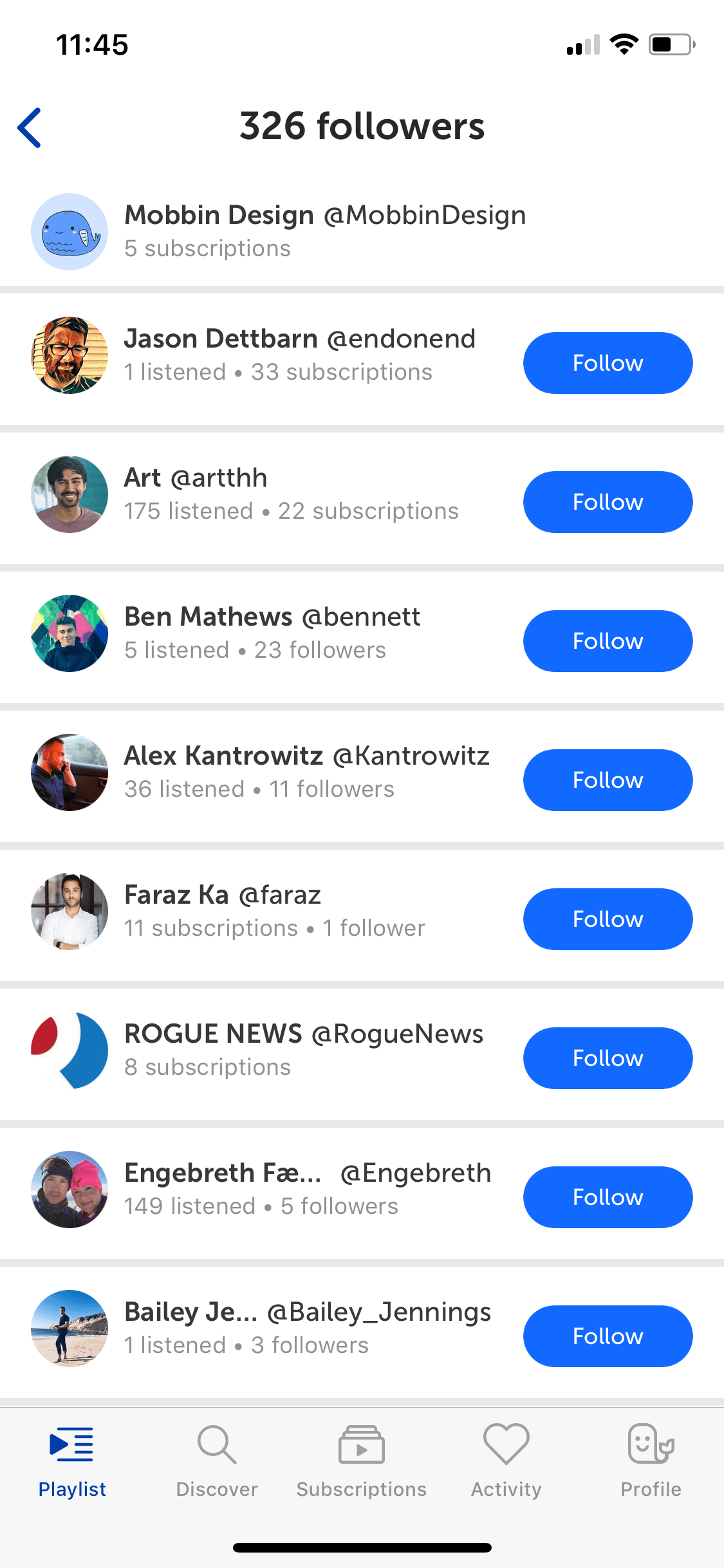
Task: Follow Alex Kantrowitz
Action: [x=608, y=780]
